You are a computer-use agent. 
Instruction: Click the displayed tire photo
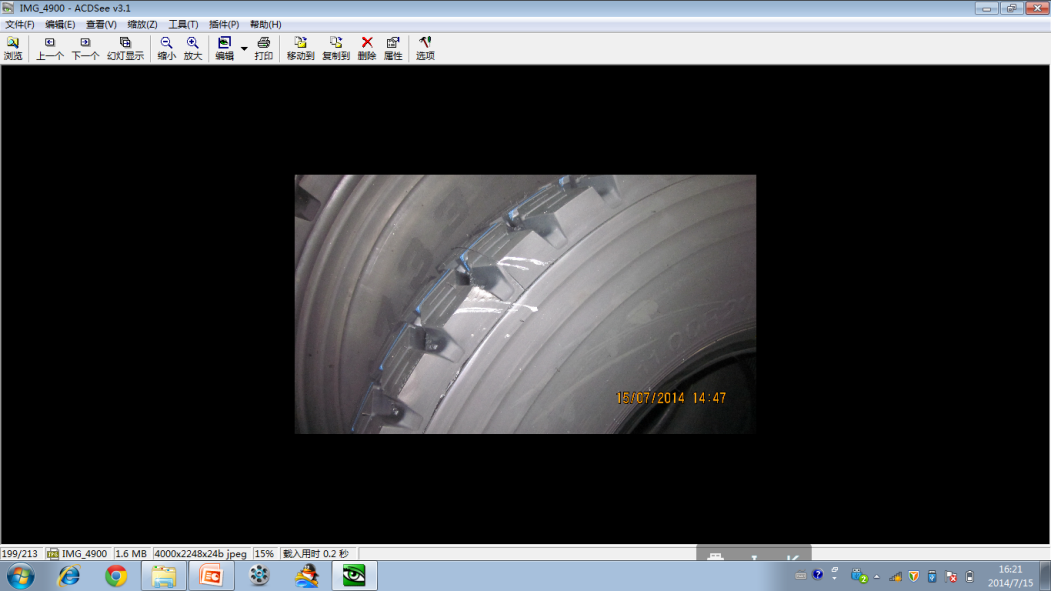pyautogui.click(x=525, y=304)
